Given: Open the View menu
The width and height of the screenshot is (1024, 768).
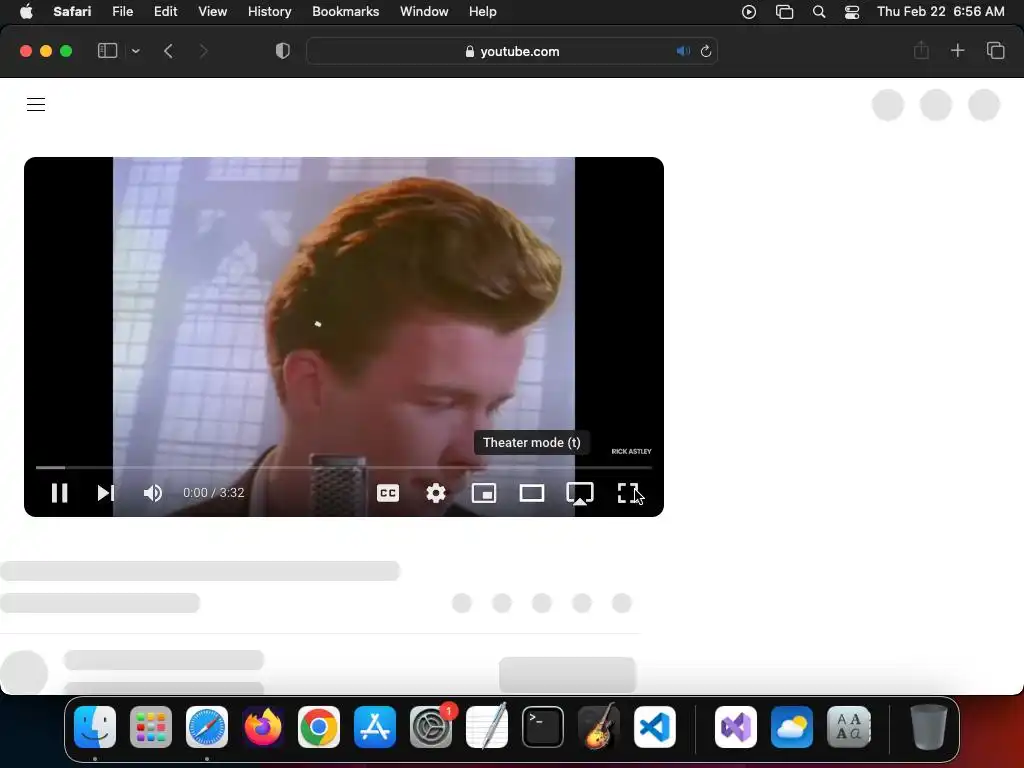Looking at the screenshot, I should coord(212,12).
